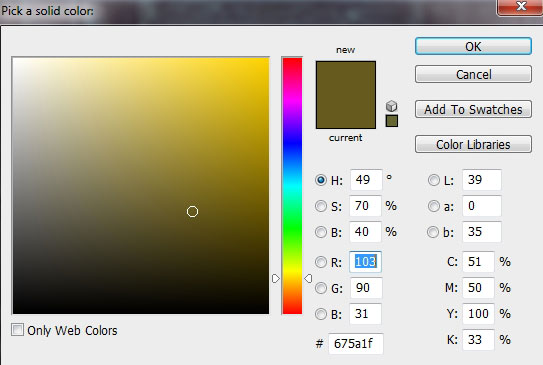This screenshot has height=365, width=543.
Task: Select the S saturation radio button
Action: pos(321,206)
